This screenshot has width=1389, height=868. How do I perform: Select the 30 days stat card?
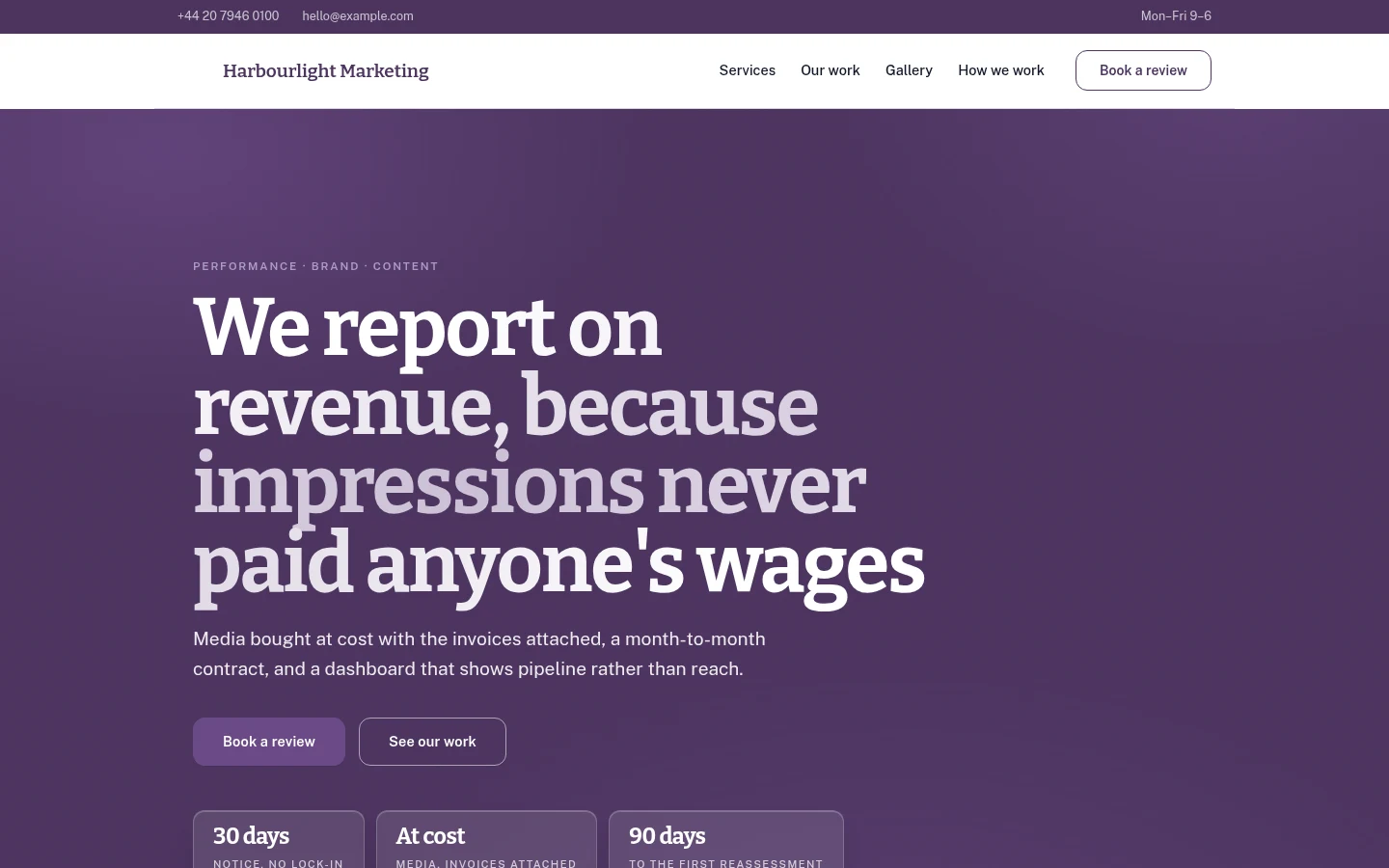pos(279,840)
